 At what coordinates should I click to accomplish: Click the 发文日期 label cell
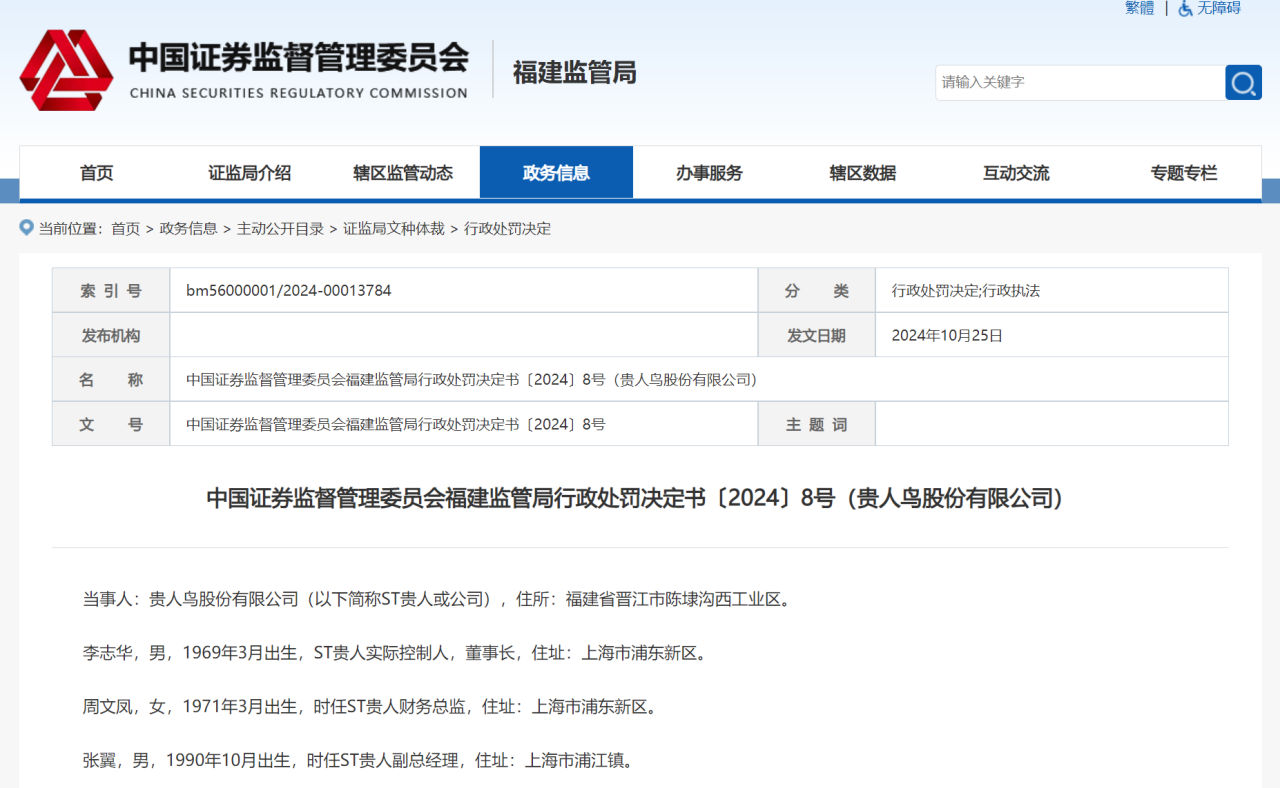tap(816, 336)
